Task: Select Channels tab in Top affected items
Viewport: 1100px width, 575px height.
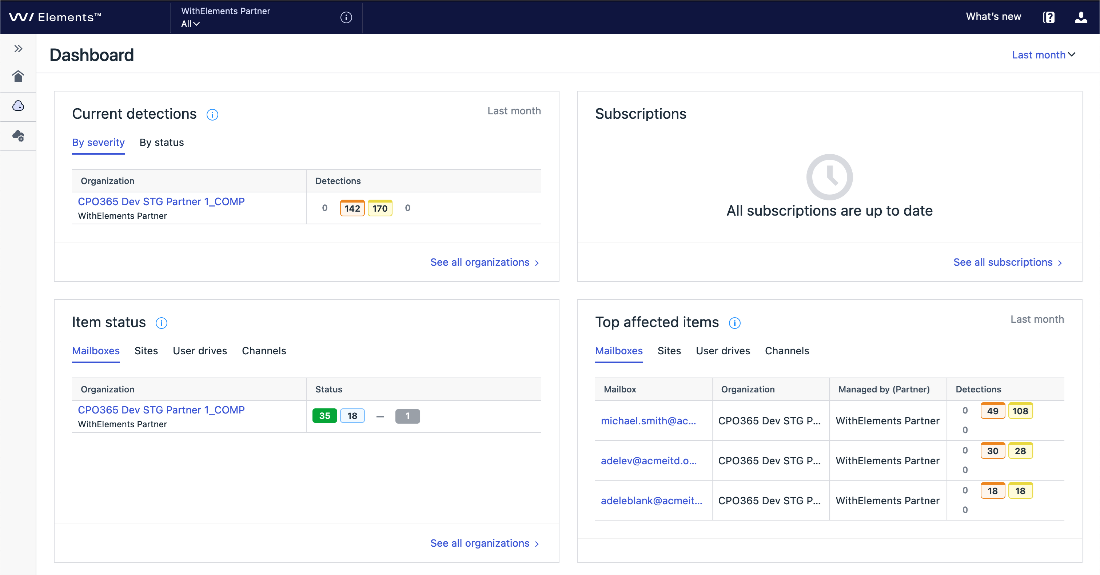Action: click(x=787, y=351)
